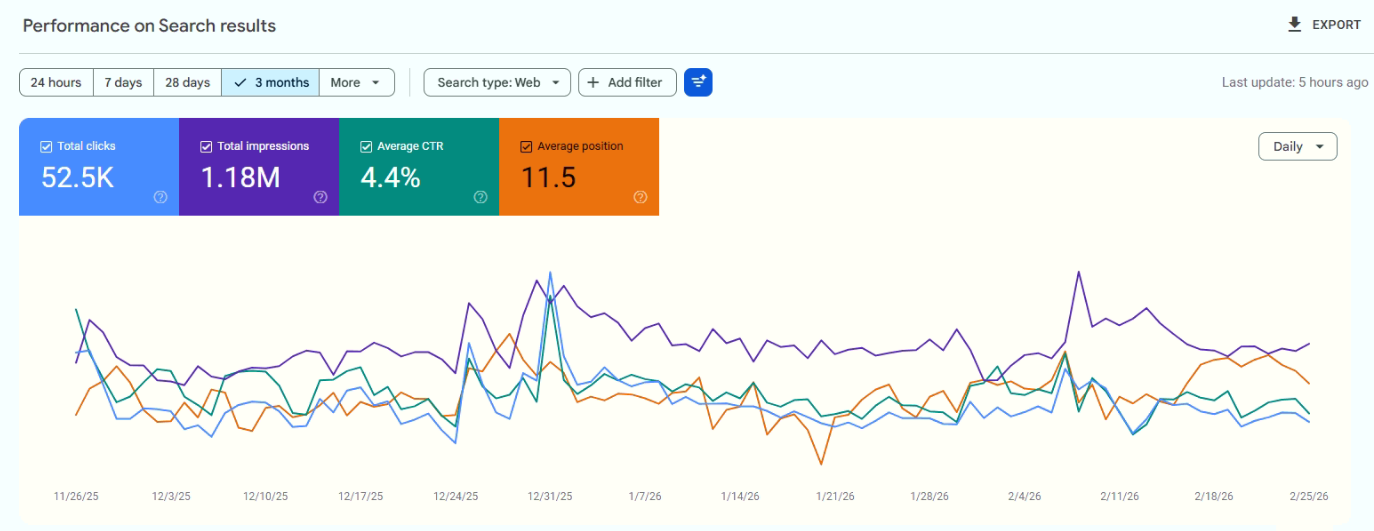Expand the More date range dropdown
Viewport: 1374px width, 531px height.
click(x=356, y=83)
